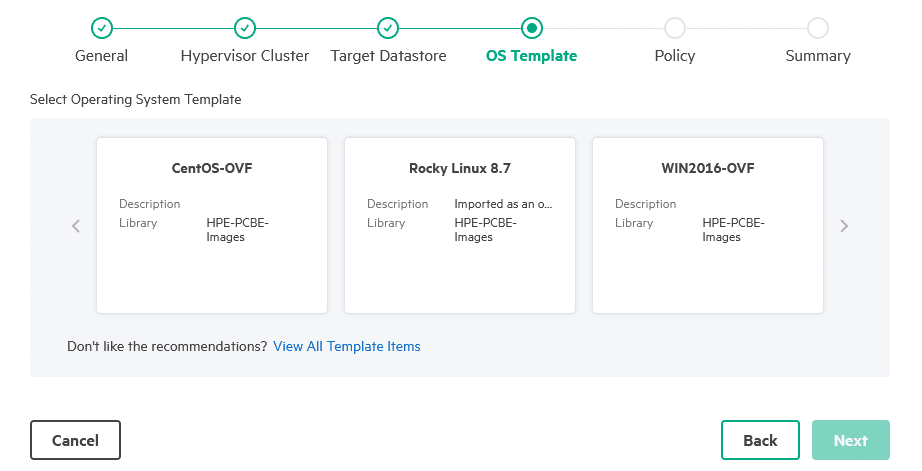922x471 pixels.
Task: Open View All Template Items link
Action: (347, 346)
